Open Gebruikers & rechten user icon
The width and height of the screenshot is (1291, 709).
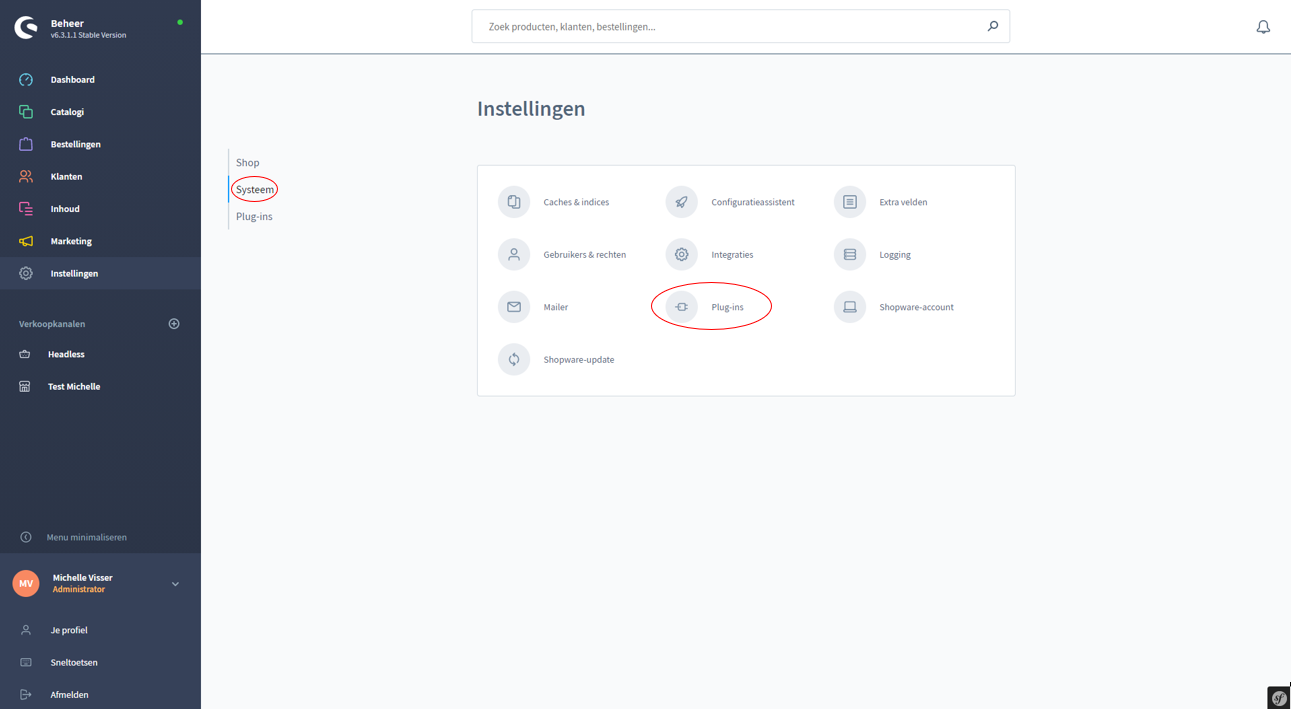pos(514,255)
